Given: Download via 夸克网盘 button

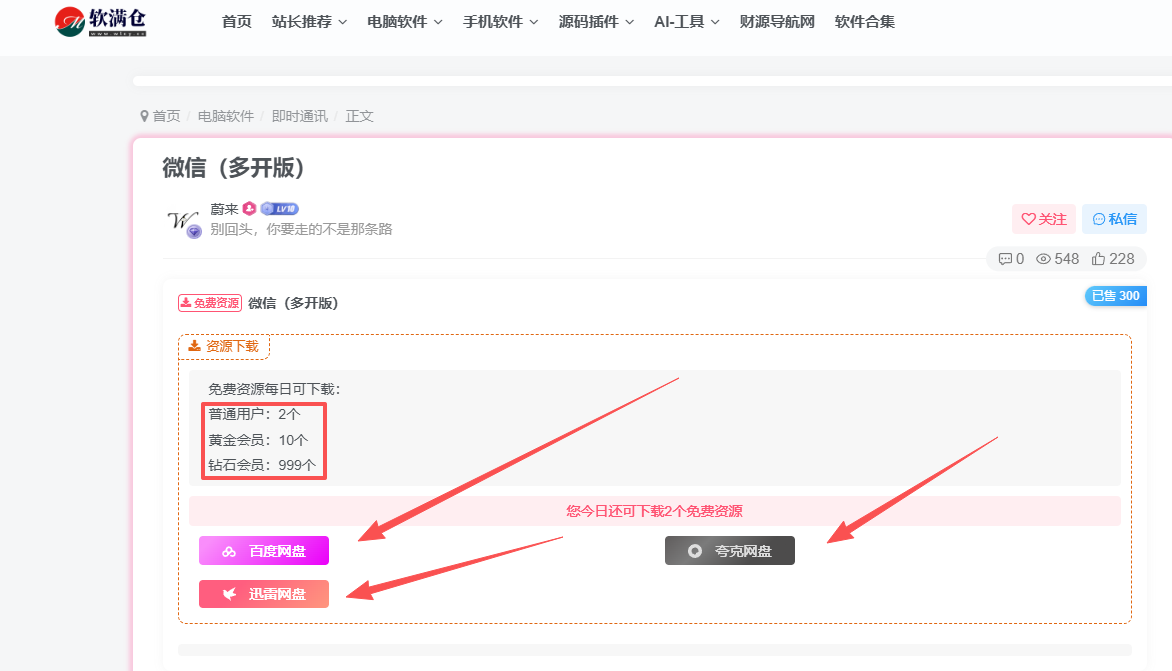Looking at the screenshot, I should point(730,551).
